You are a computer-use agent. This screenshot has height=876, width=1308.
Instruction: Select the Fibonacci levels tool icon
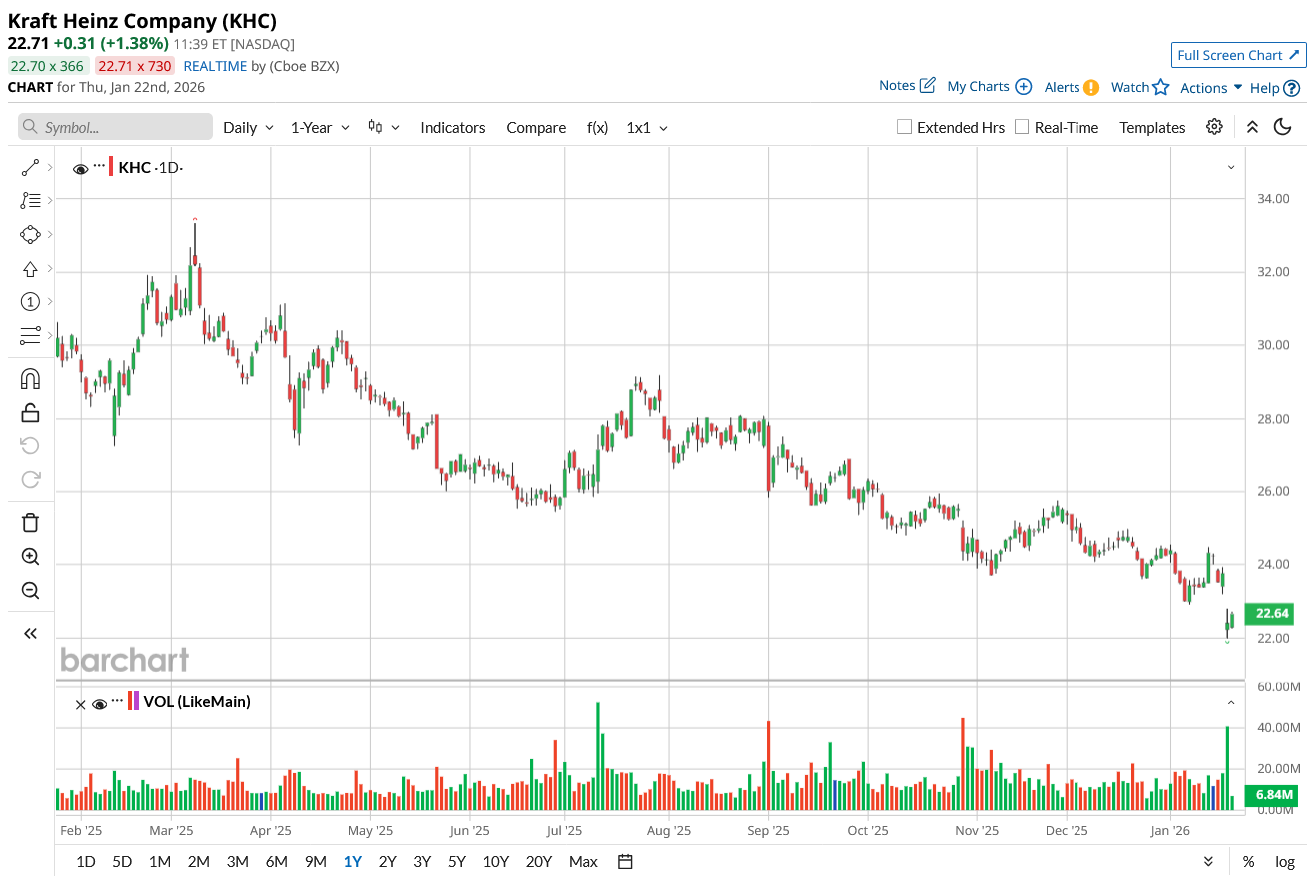click(x=30, y=201)
